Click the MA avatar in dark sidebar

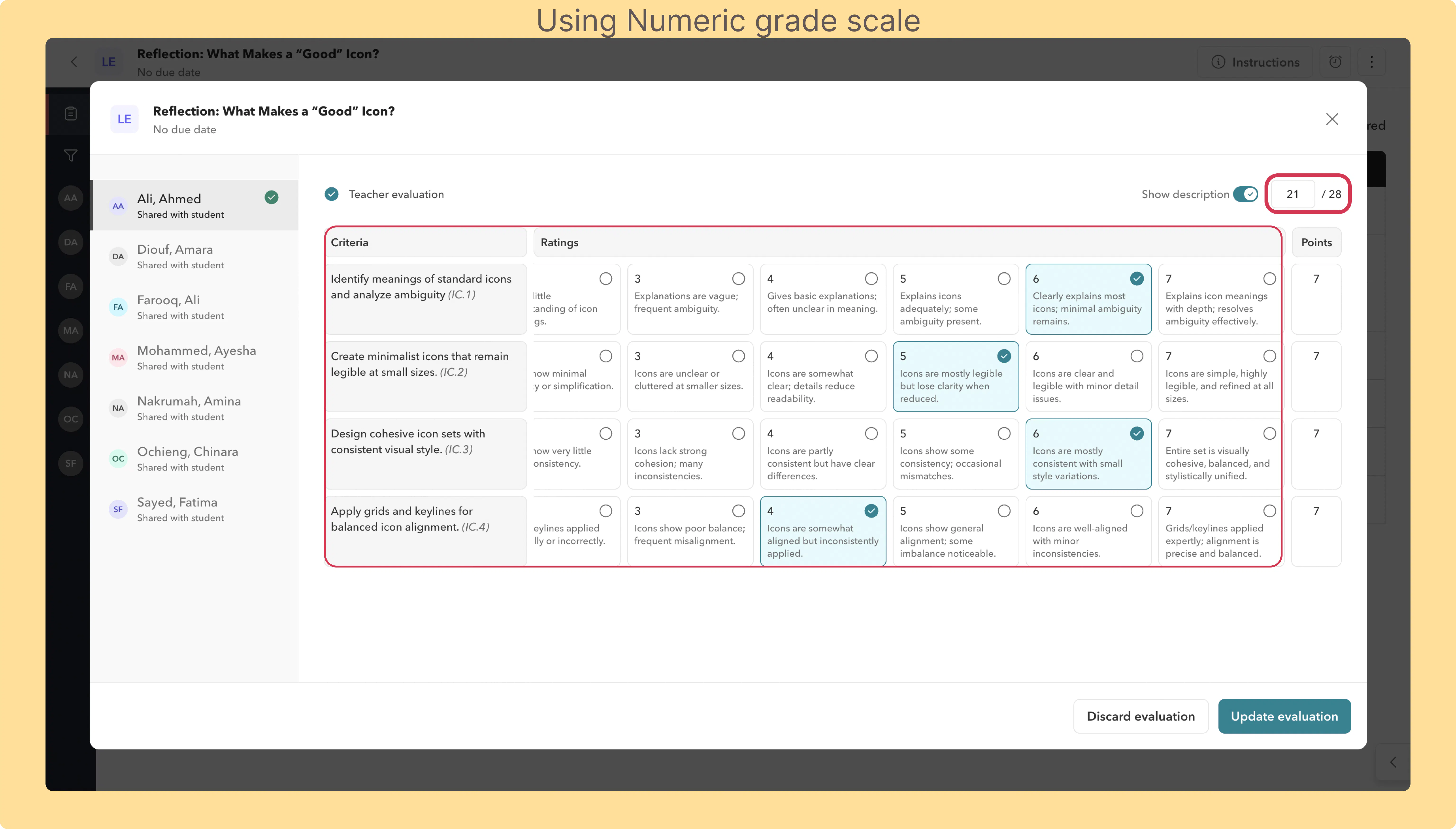(71, 331)
